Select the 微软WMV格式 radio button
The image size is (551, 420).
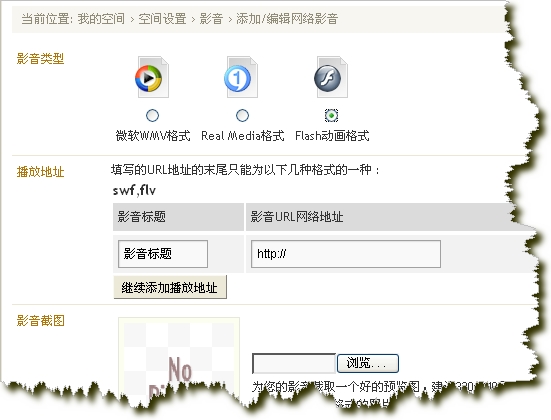click(x=152, y=115)
